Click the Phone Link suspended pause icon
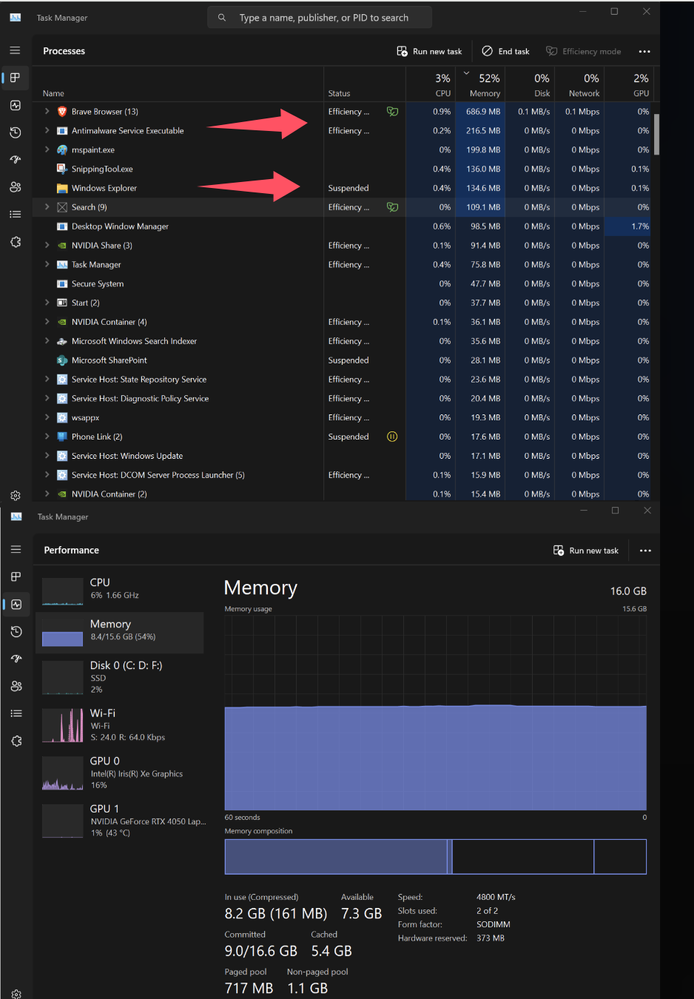Screen dimensions: 694x999 pos(393,436)
